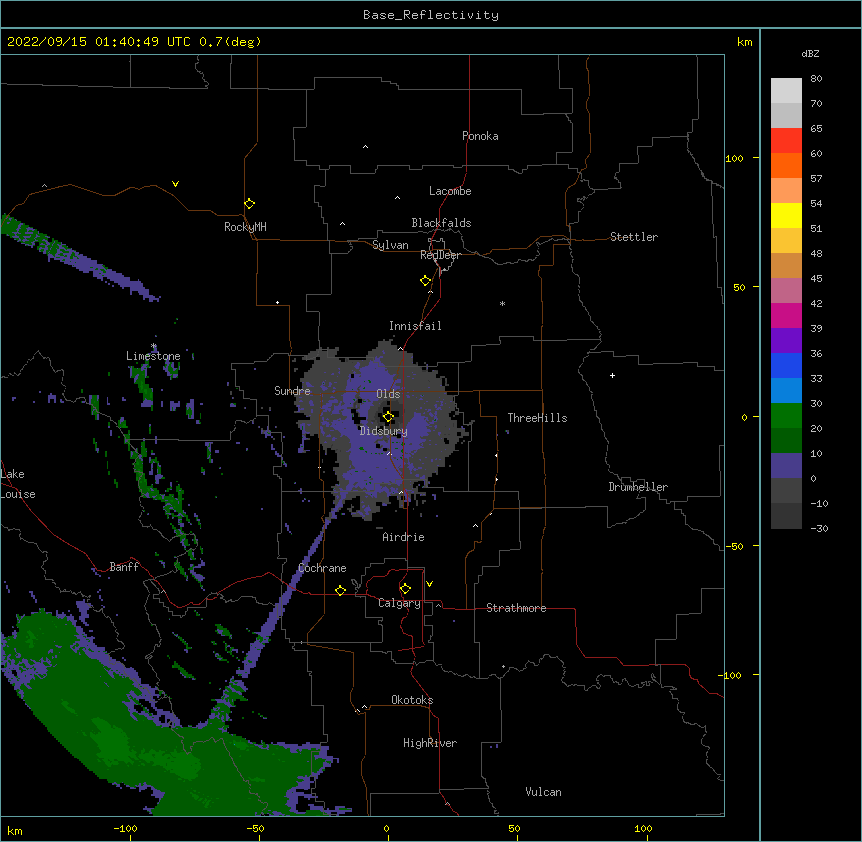Click the Innisfail city label
Screen dimensions: 862x842
(x=415, y=326)
